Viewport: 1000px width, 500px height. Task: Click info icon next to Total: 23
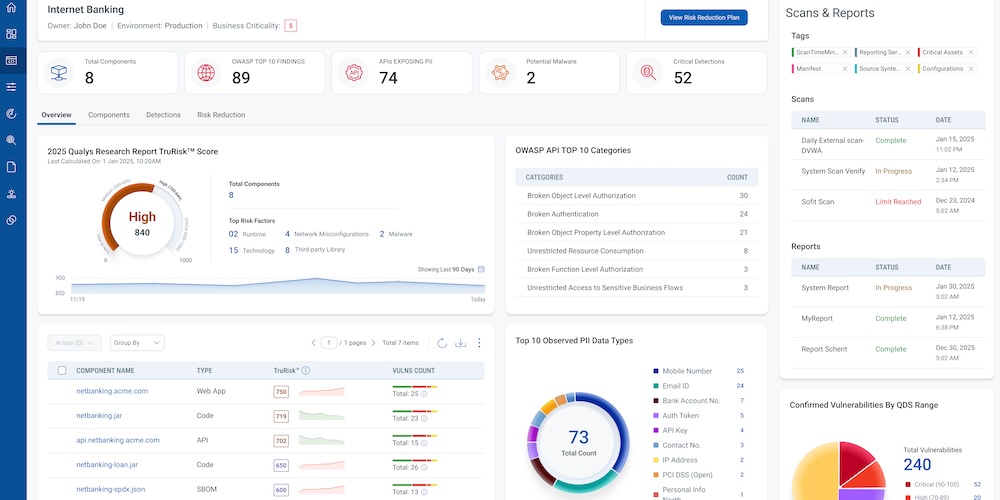tap(424, 419)
